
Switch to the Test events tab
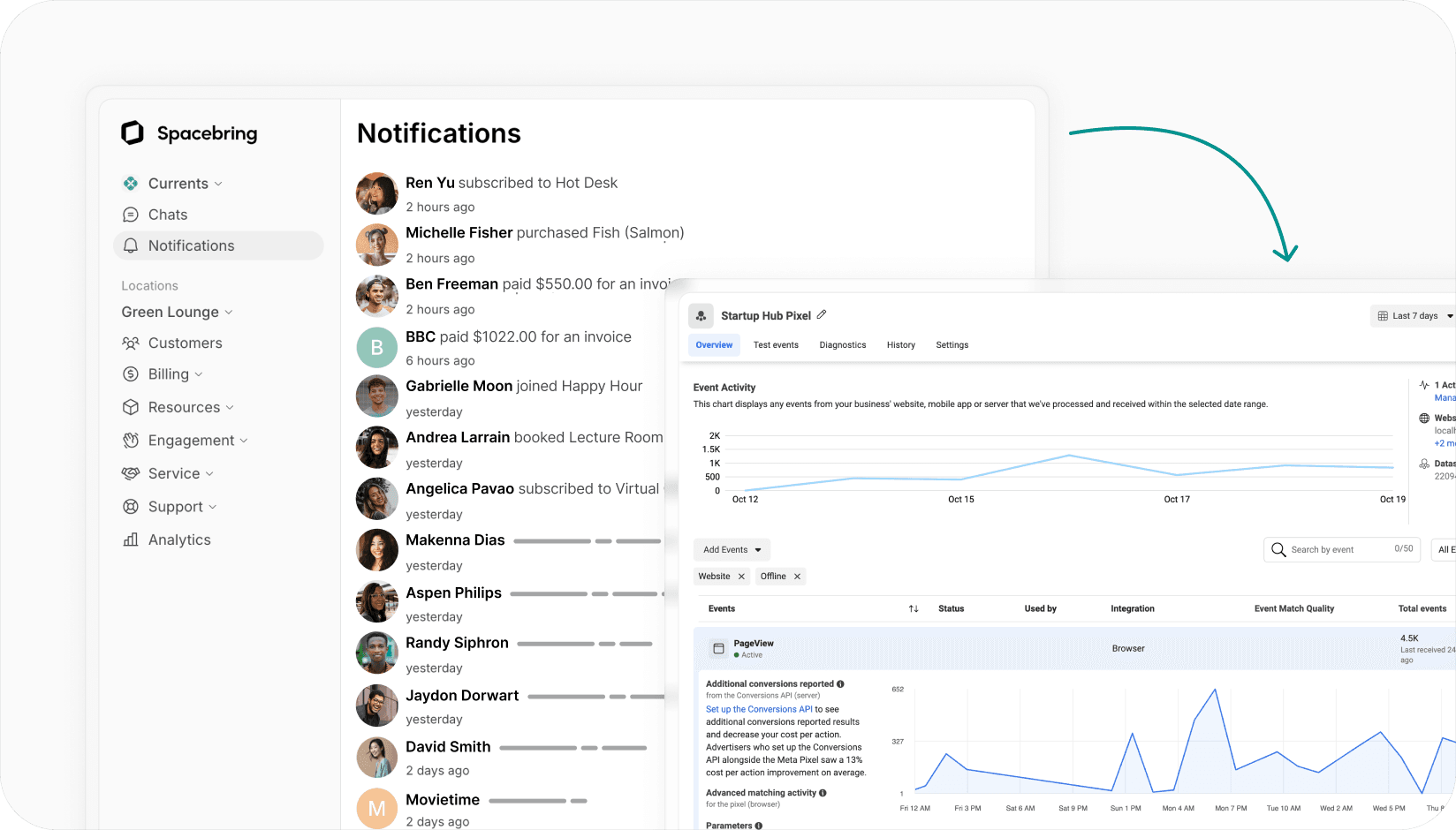[776, 345]
